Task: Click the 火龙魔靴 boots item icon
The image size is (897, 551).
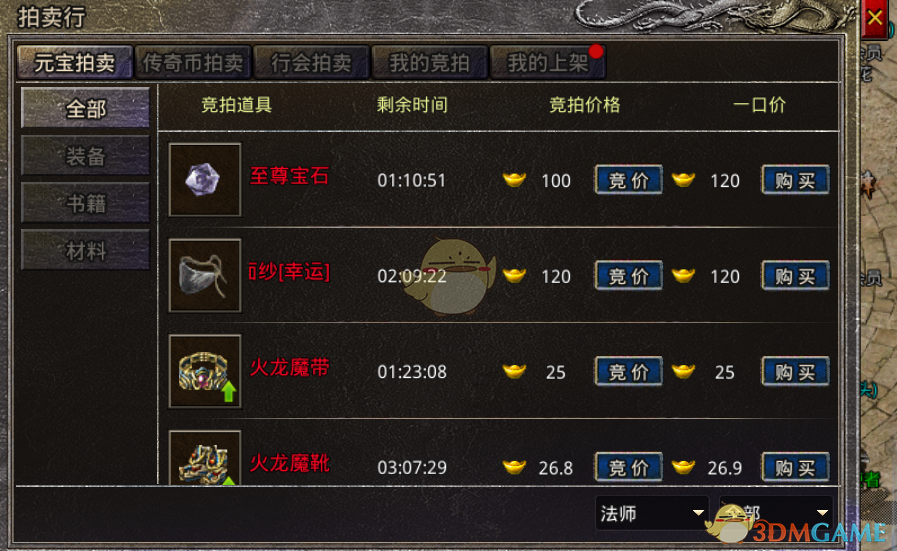Action: (205, 458)
